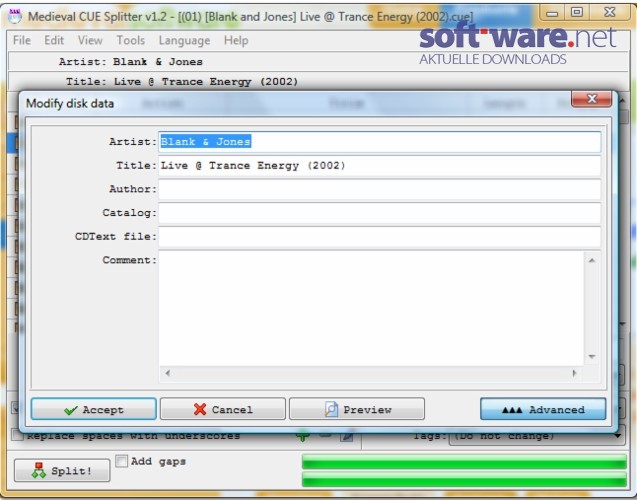Open the Tags dropdown in main window
This screenshot has width=637, height=500.
coord(537,436)
